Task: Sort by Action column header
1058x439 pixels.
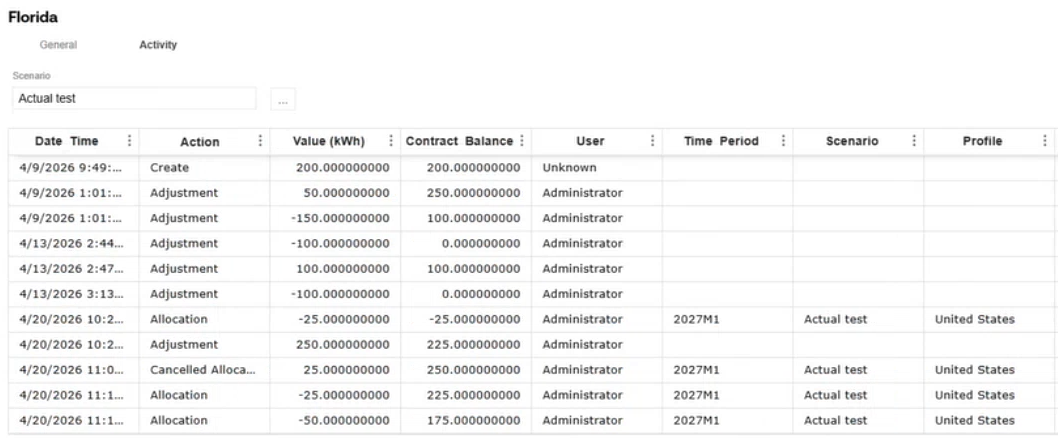Action: [200, 142]
